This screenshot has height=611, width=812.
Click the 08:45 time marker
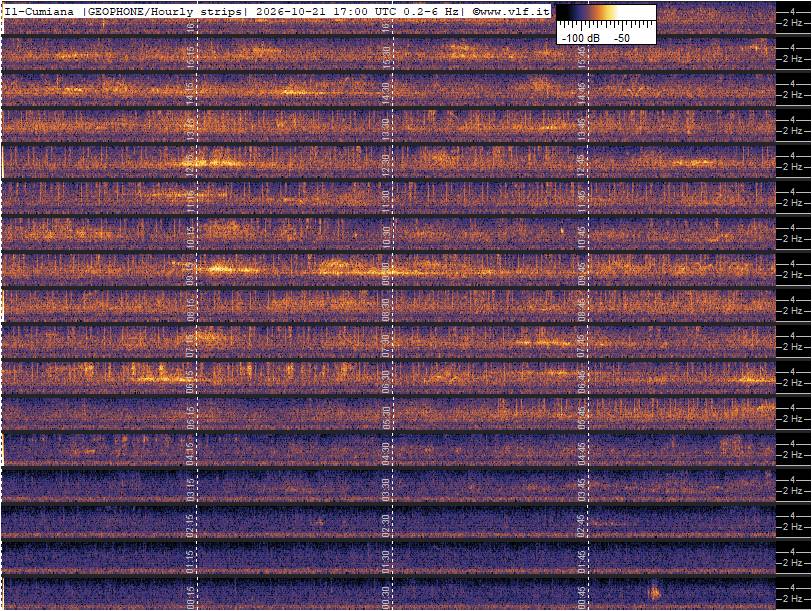click(x=582, y=310)
